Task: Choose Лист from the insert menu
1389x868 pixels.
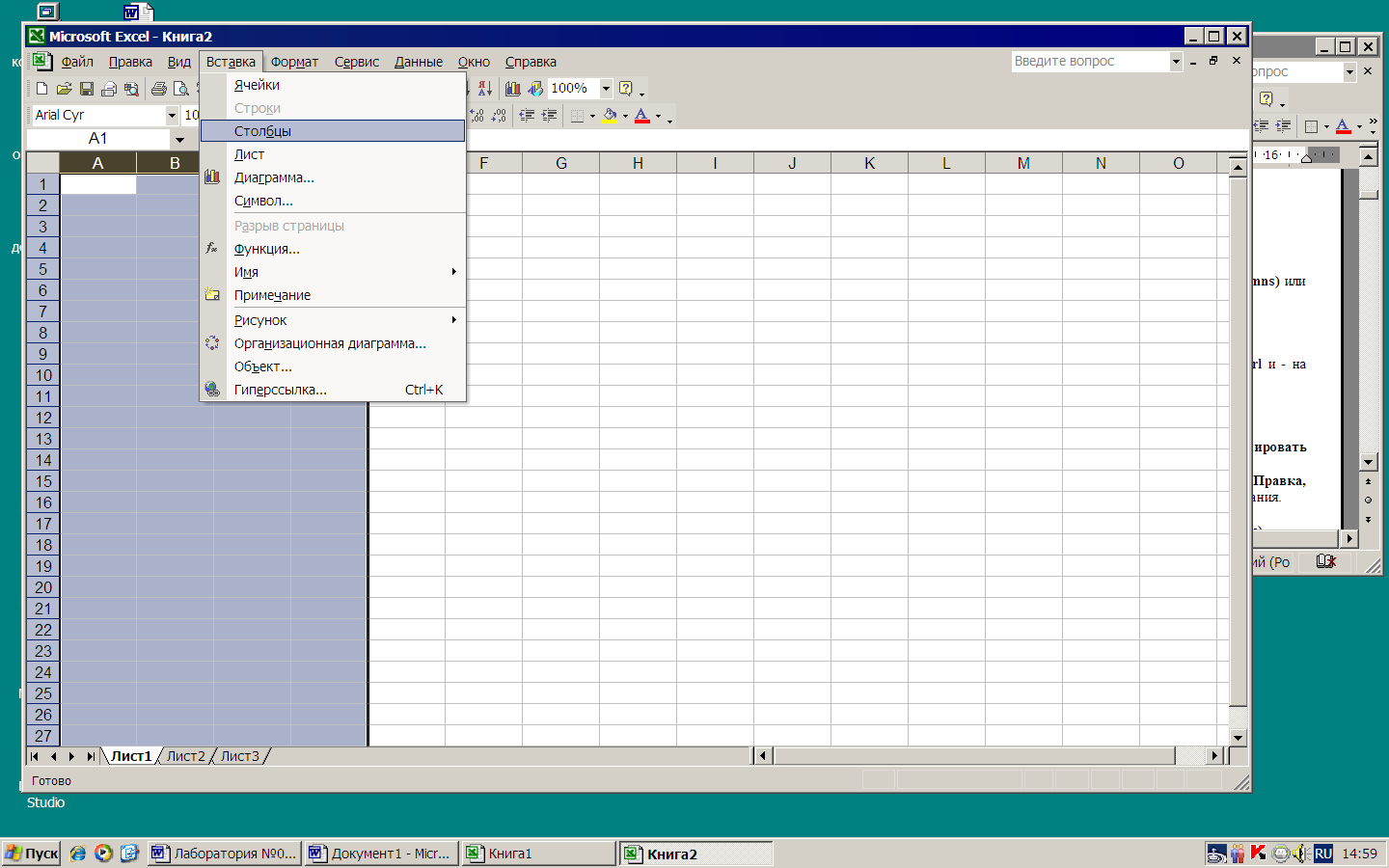Action: (333, 154)
